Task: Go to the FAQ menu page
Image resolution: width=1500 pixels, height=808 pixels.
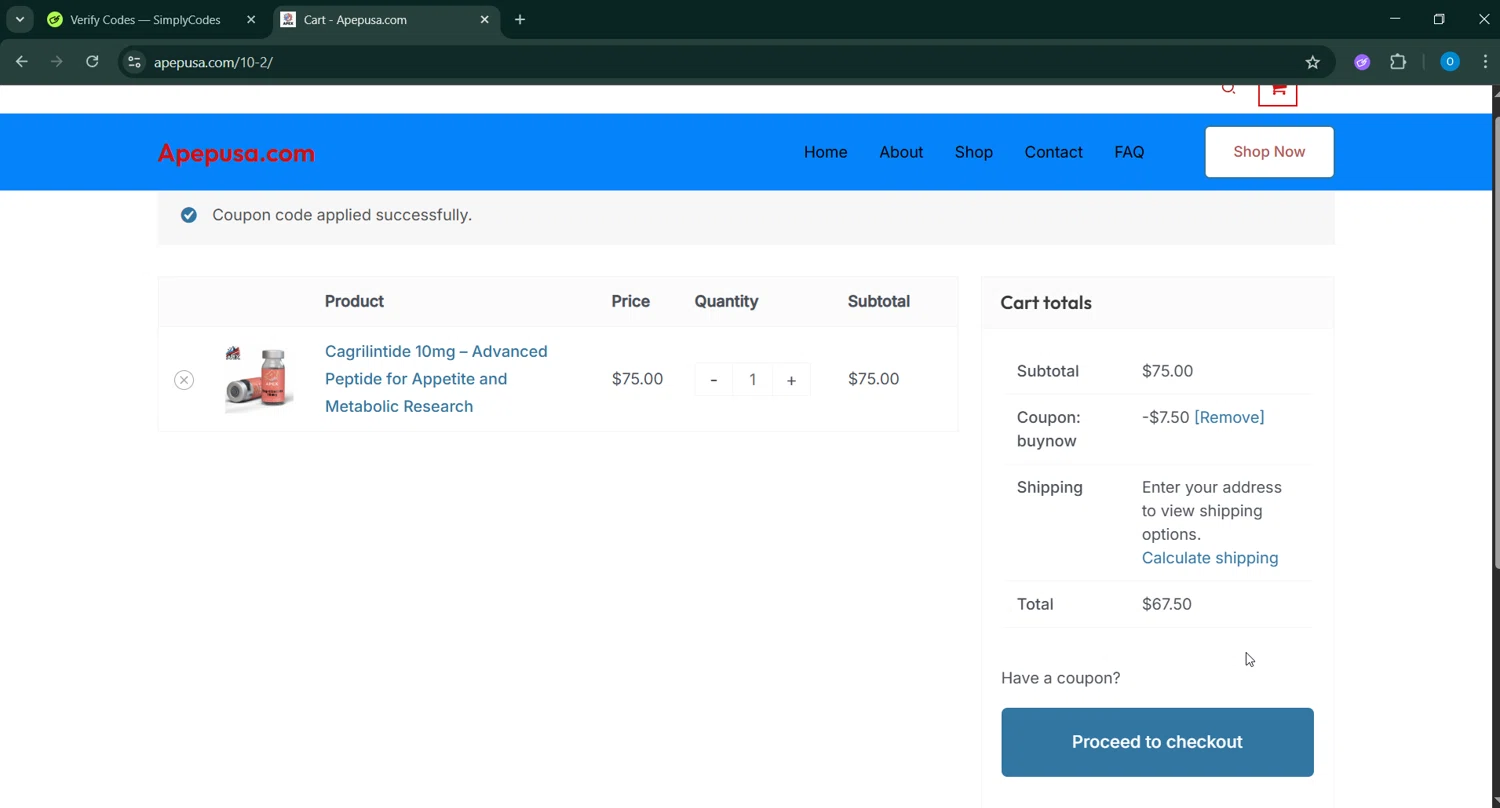Action: 1129,152
